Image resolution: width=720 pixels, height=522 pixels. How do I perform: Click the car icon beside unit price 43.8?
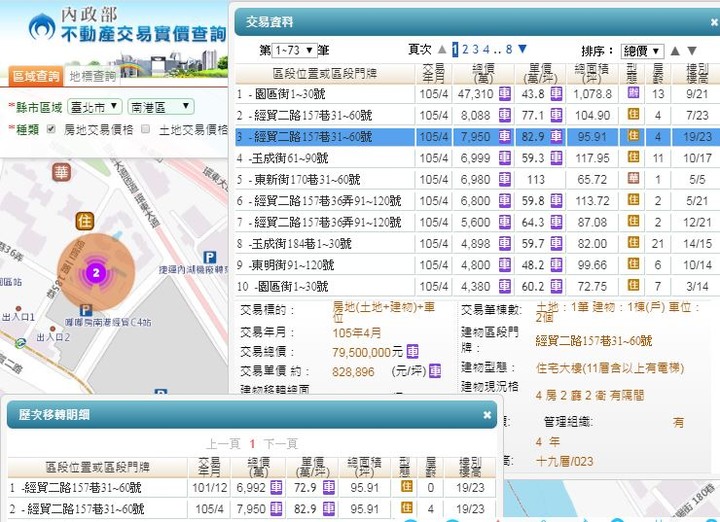click(556, 94)
